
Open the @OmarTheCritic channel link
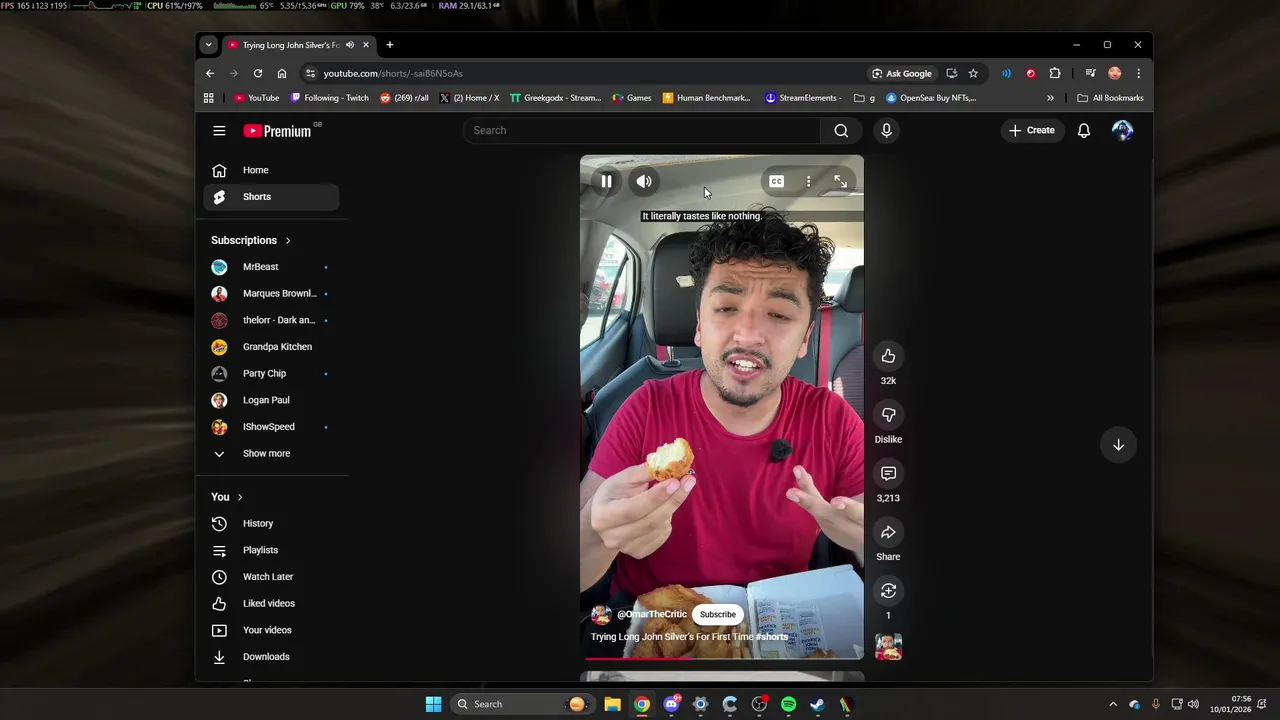(x=652, y=614)
